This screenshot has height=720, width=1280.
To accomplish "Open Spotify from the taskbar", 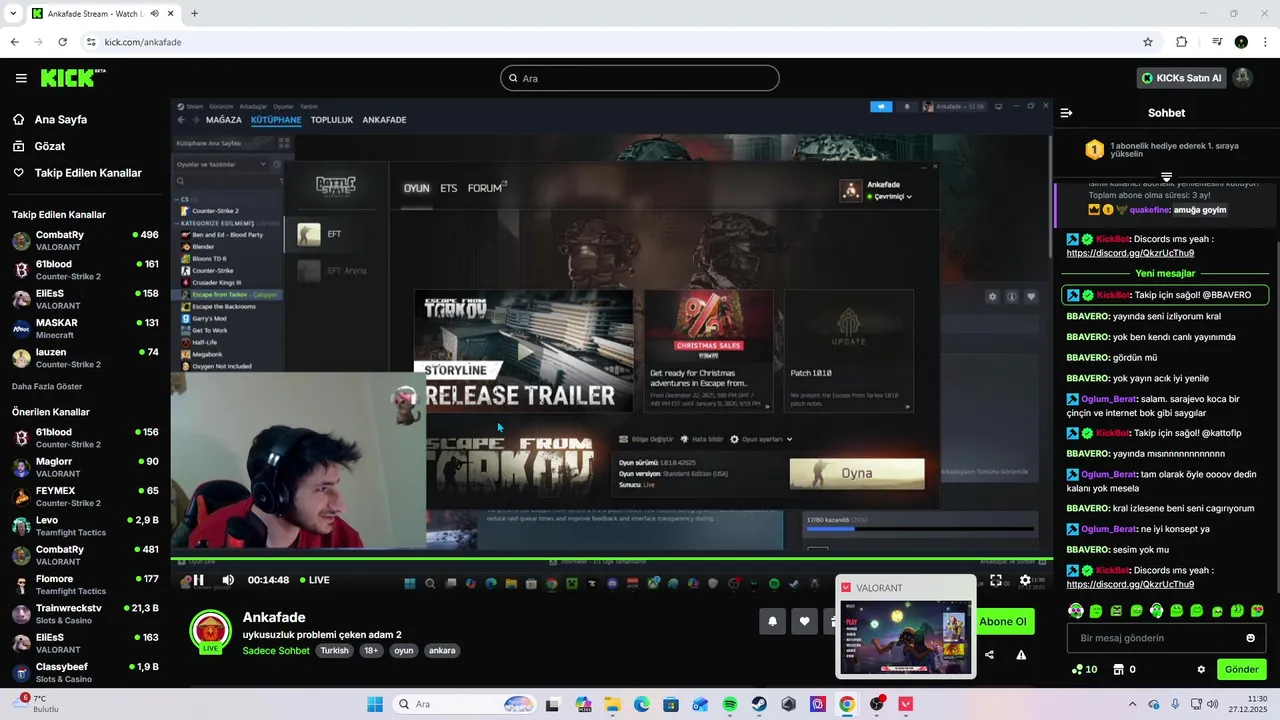I will point(730,704).
